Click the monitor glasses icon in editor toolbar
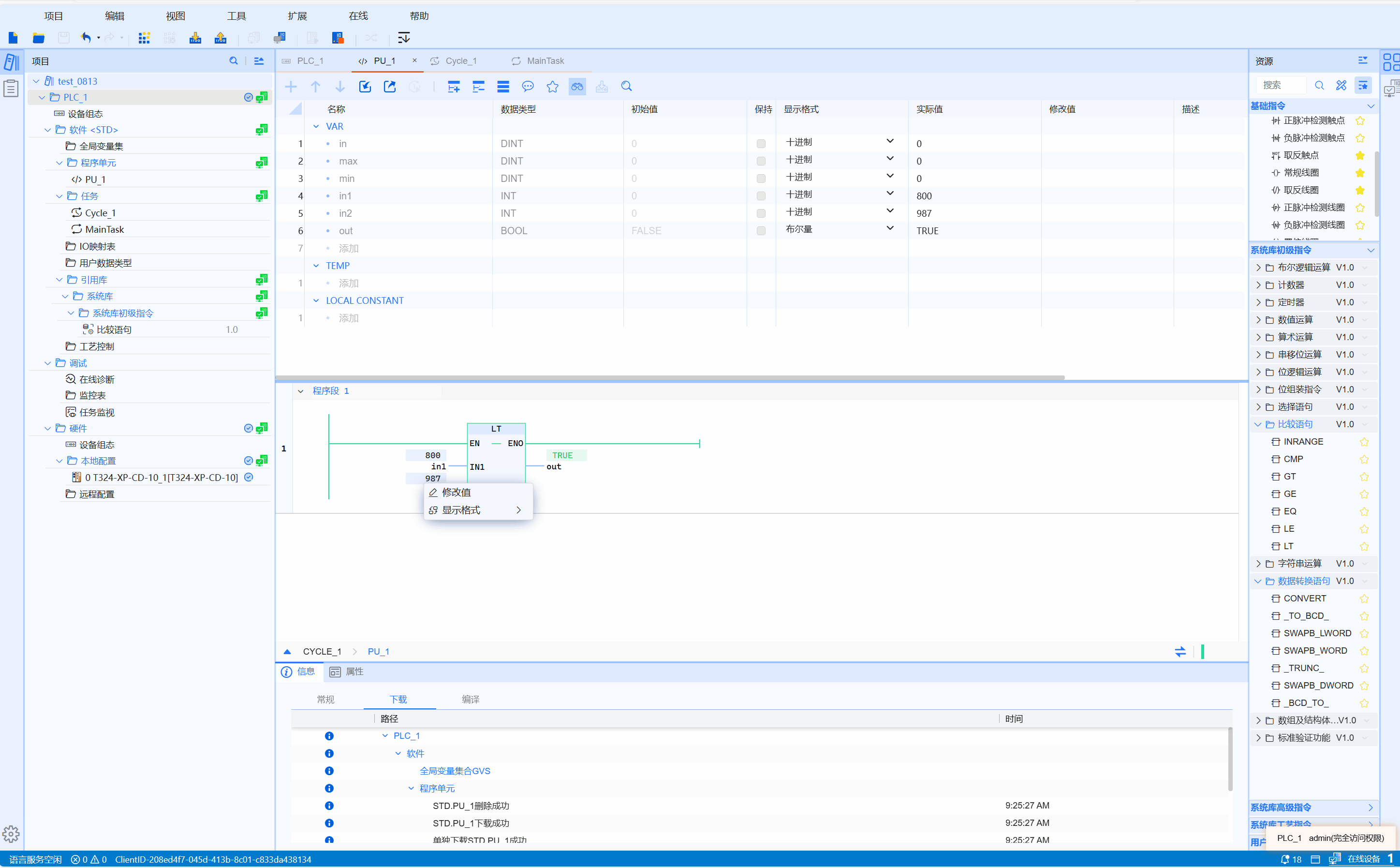The width and height of the screenshot is (1400, 868). coord(576,87)
